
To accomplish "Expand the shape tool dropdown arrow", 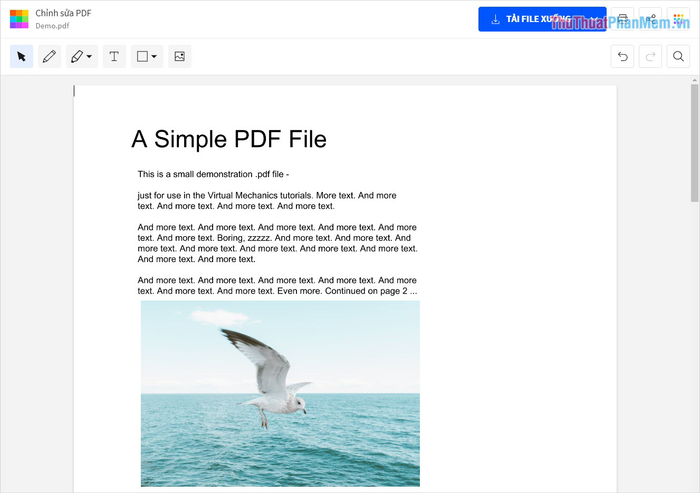I will (x=154, y=56).
